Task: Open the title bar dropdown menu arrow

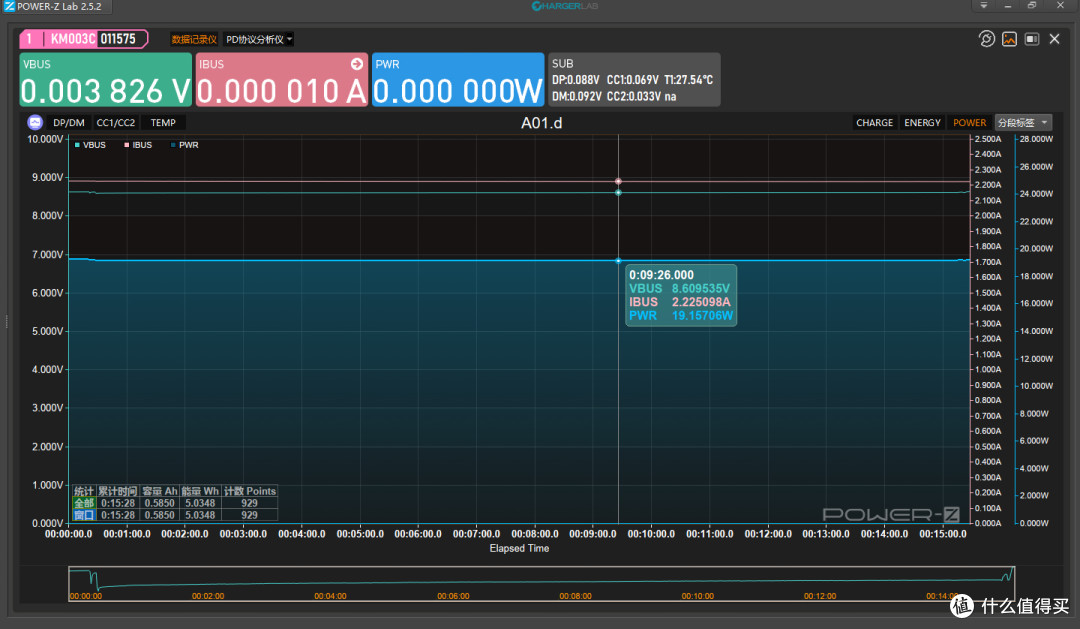Action: [984, 6]
